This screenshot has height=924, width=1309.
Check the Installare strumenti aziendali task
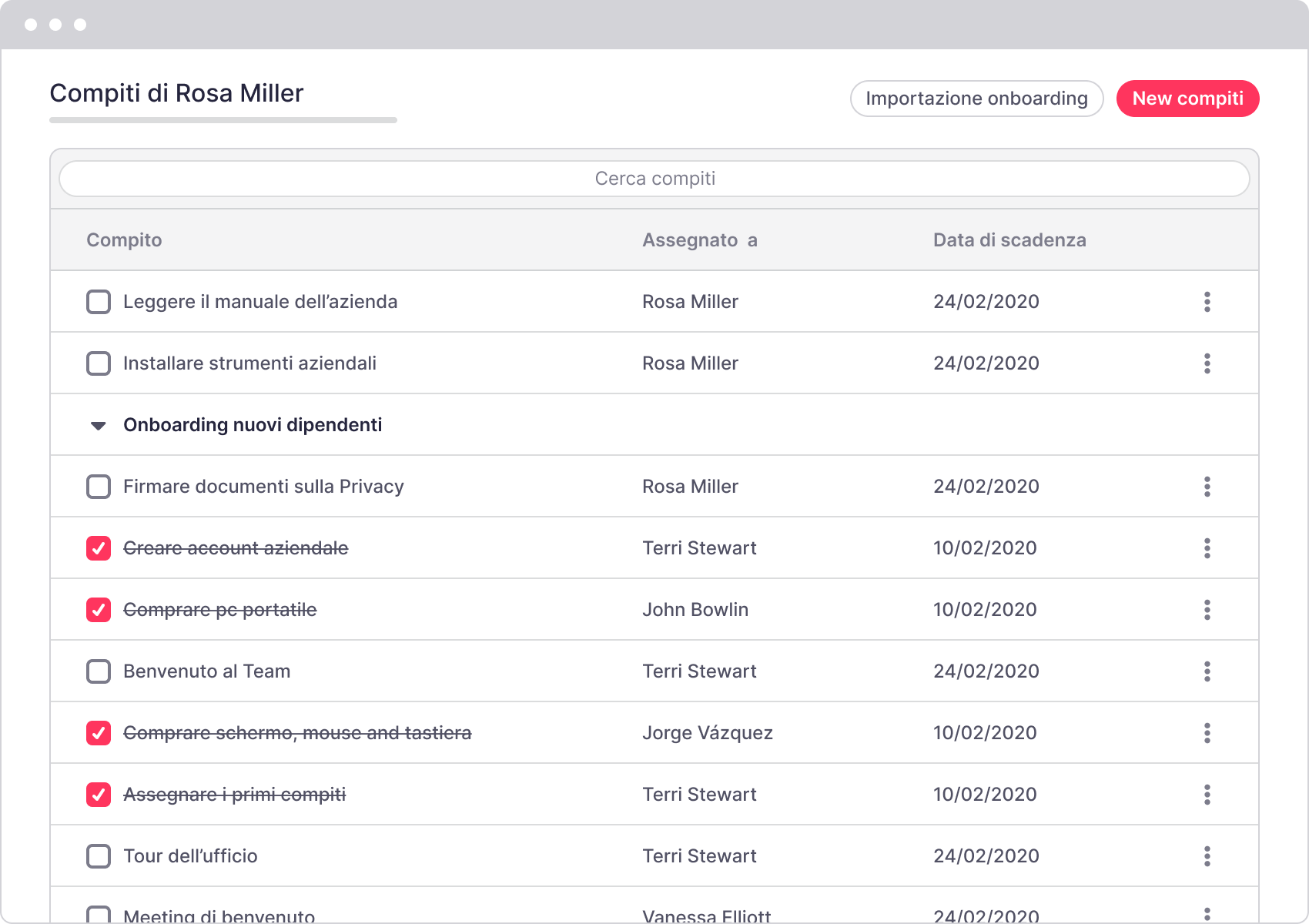pos(99,363)
